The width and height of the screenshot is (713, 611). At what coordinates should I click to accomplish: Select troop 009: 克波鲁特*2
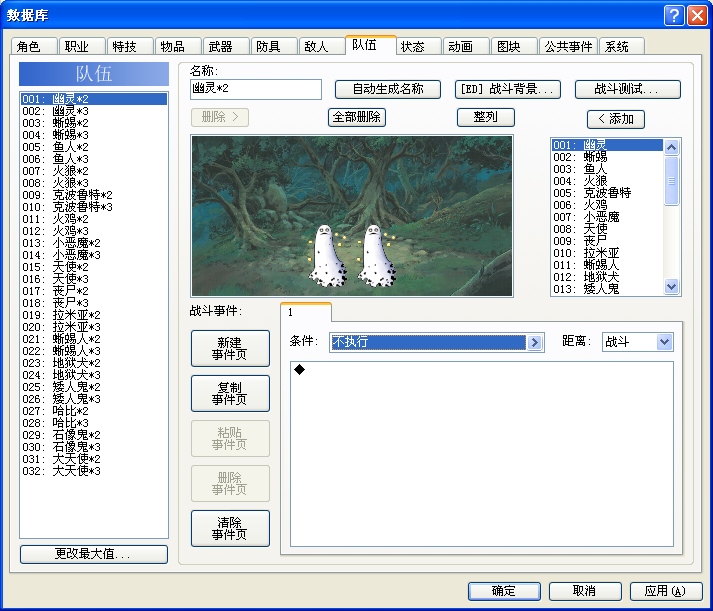tap(94, 195)
